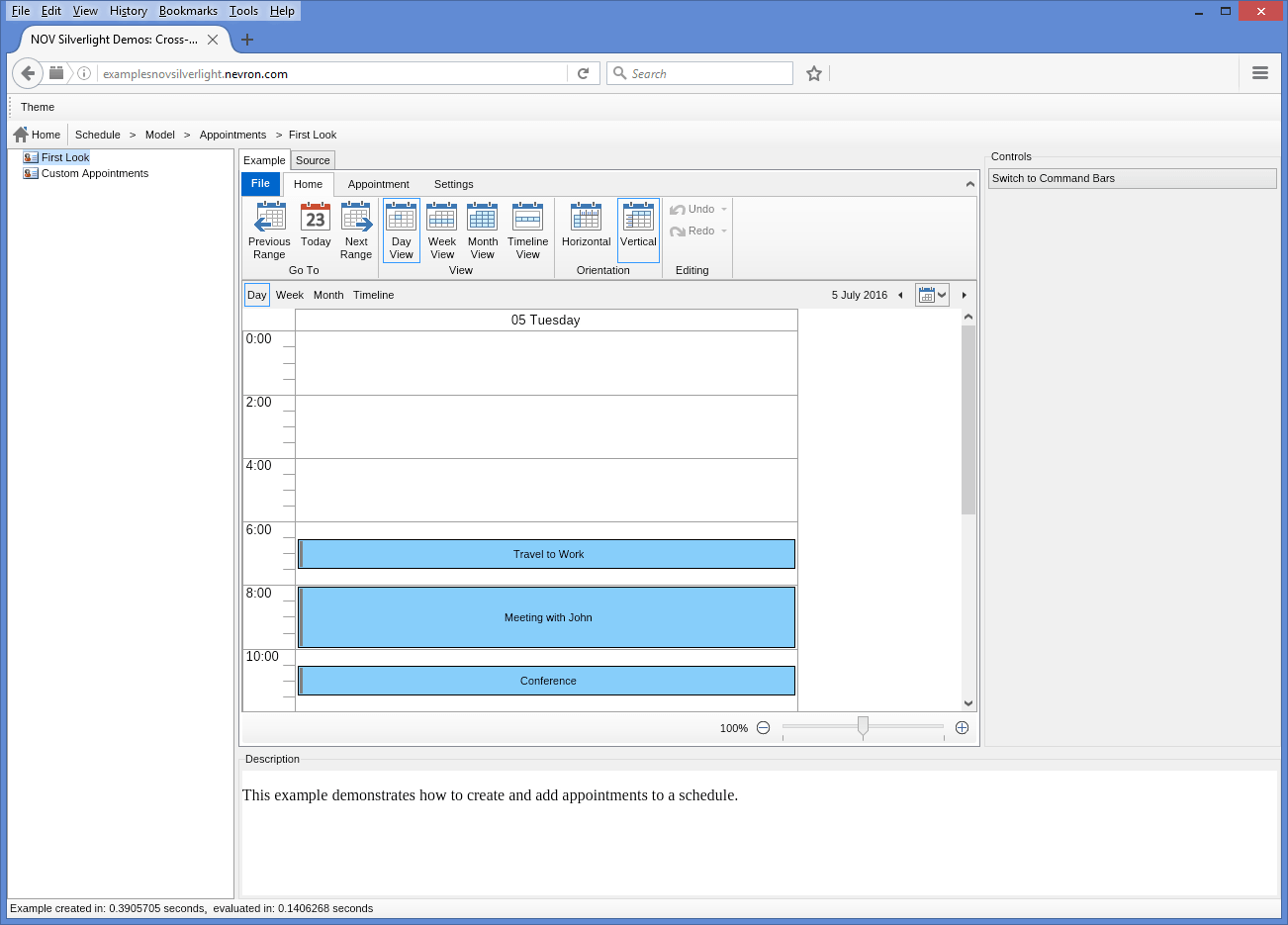Set orientation to Vertical
1288x925 pixels.
click(x=638, y=230)
